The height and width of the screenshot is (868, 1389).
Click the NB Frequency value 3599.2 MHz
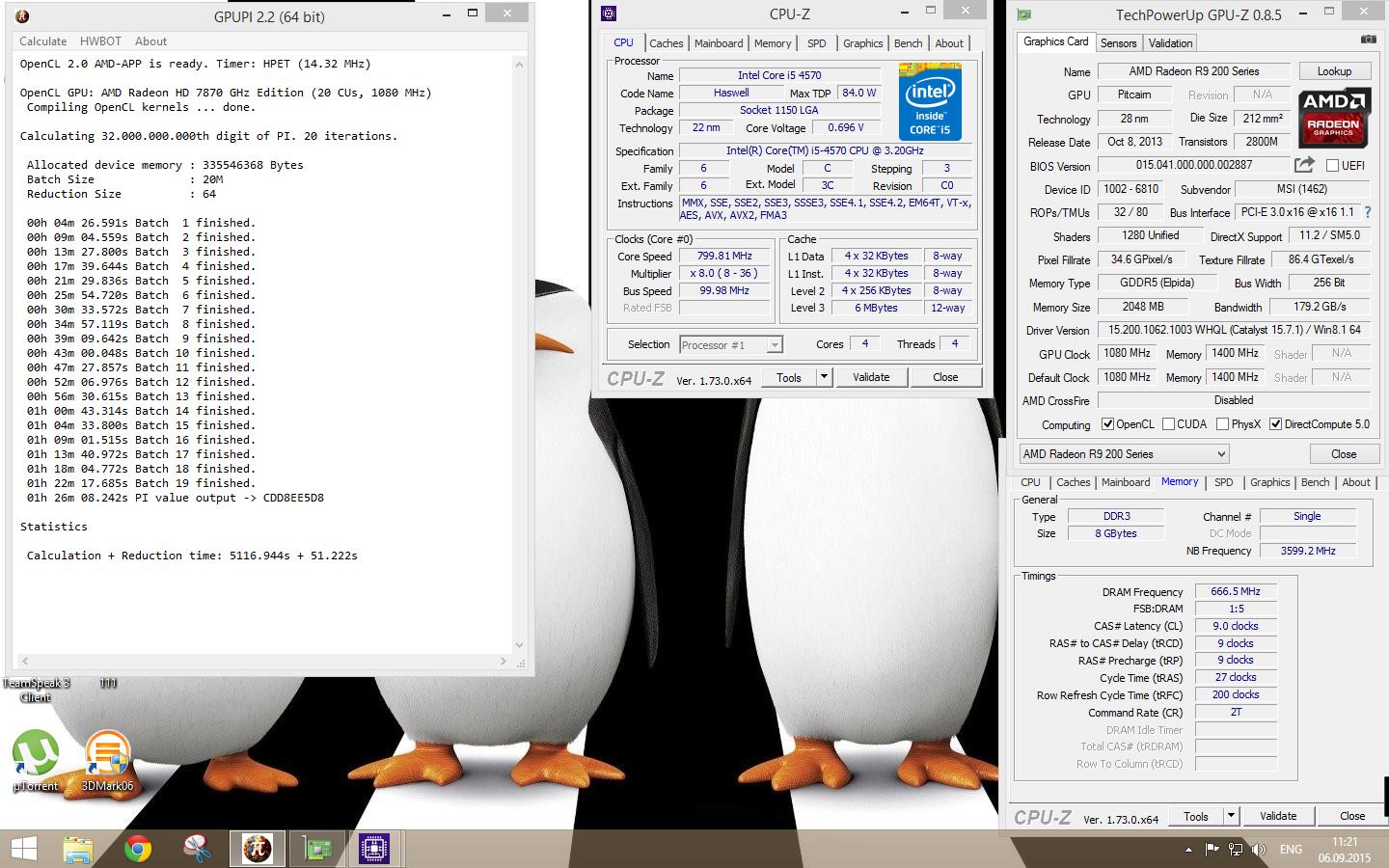(1308, 551)
